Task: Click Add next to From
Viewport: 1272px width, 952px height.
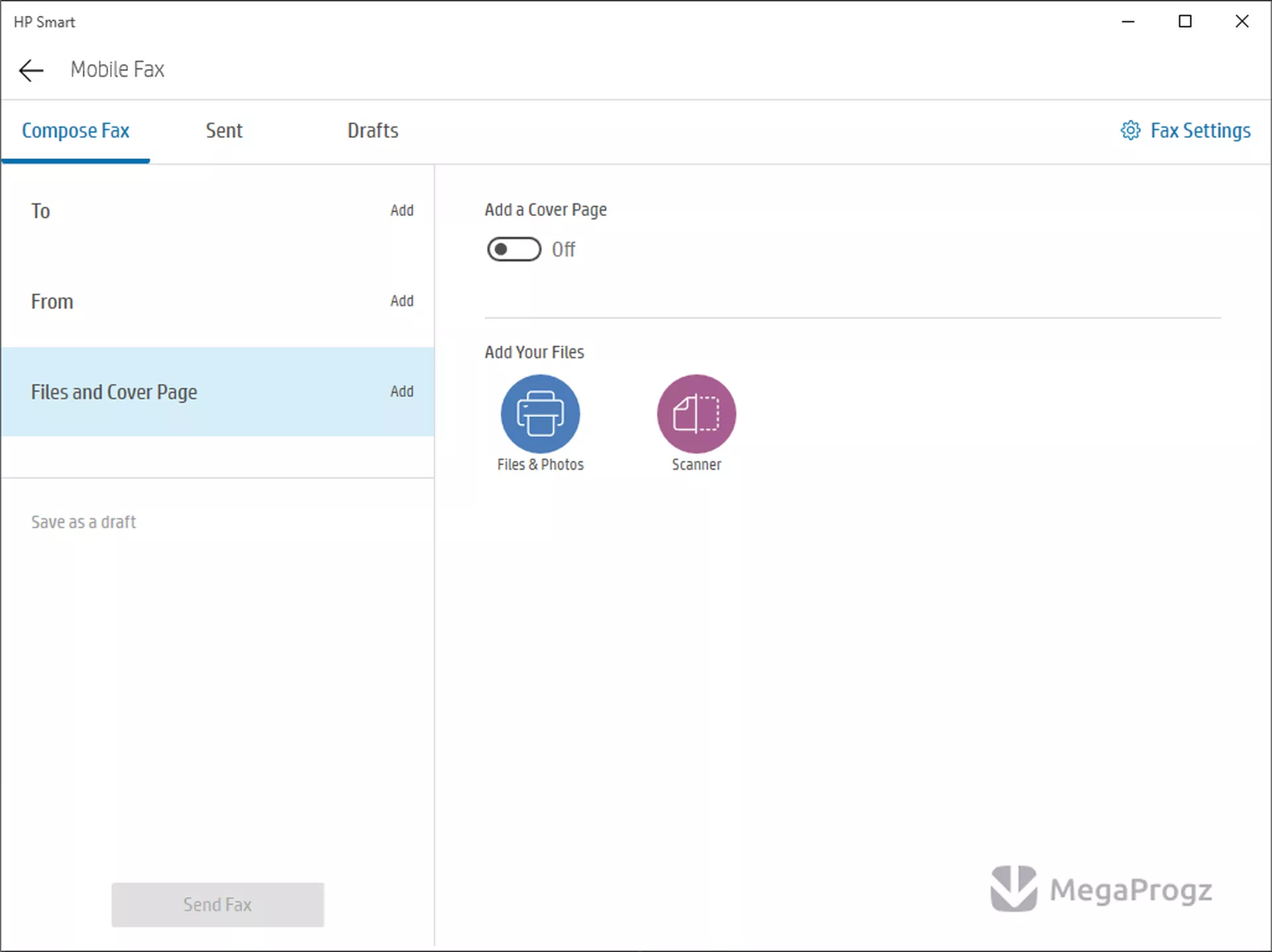Action: click(401, 301)
